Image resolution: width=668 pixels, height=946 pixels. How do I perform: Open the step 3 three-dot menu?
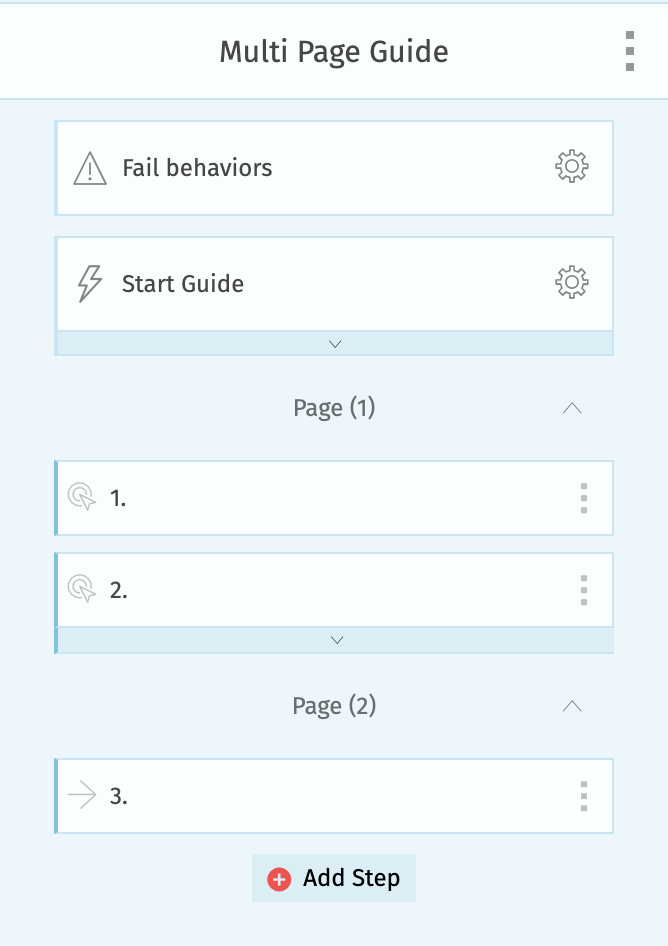584,796
